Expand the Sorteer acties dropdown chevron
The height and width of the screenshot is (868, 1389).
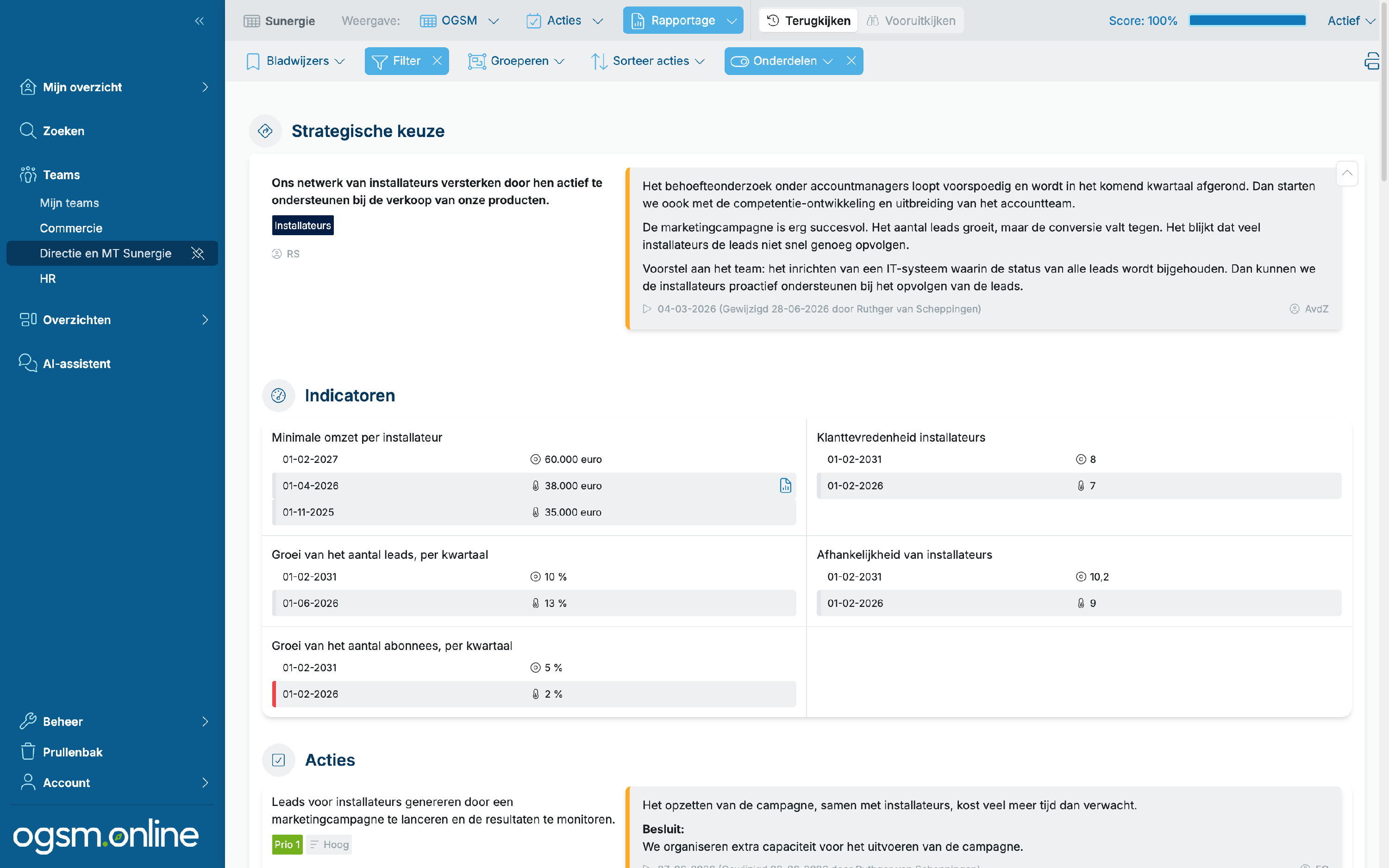coord(700,62)
